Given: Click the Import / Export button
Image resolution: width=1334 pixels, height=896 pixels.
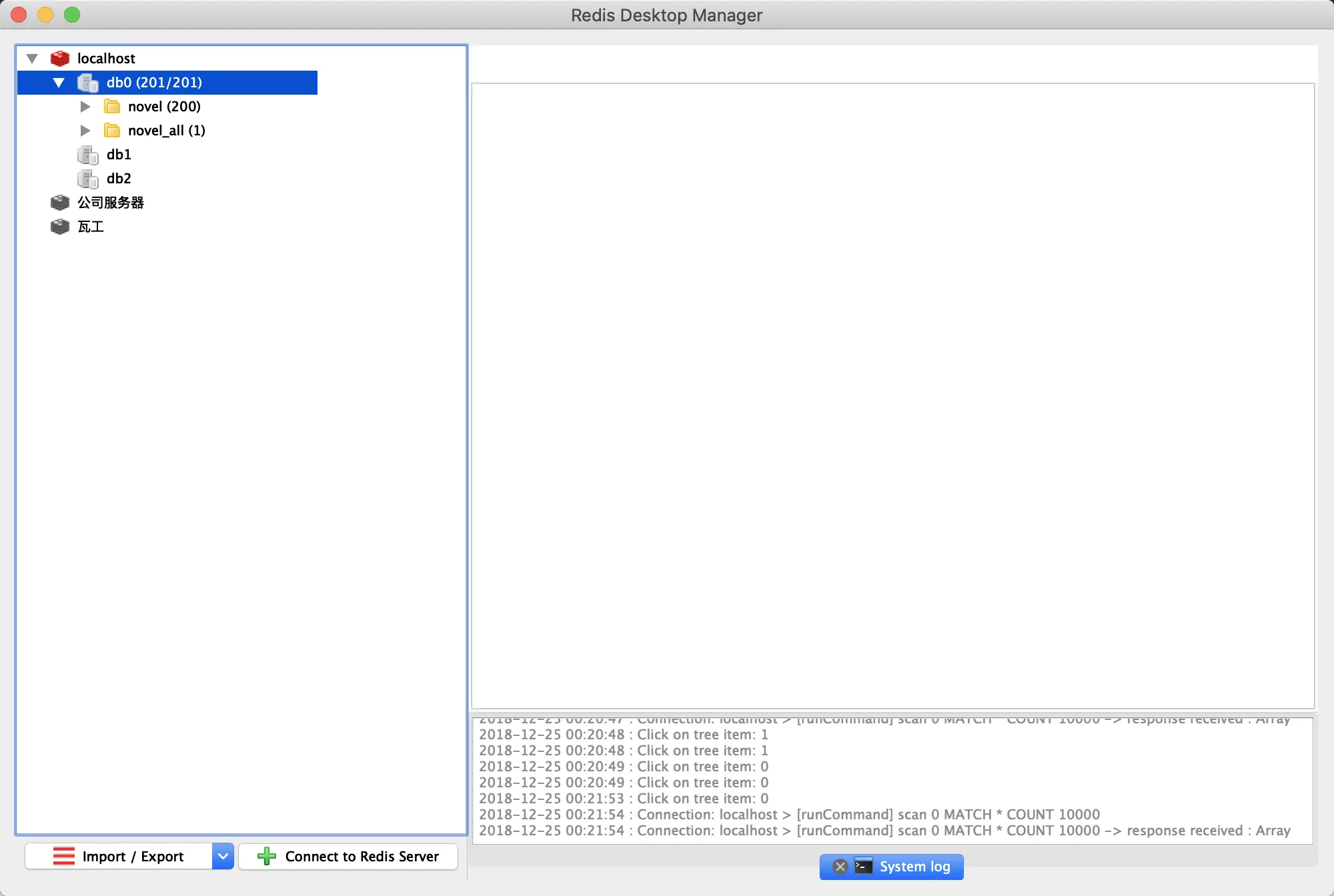Looking at the screenshot, I should point(119,856).
